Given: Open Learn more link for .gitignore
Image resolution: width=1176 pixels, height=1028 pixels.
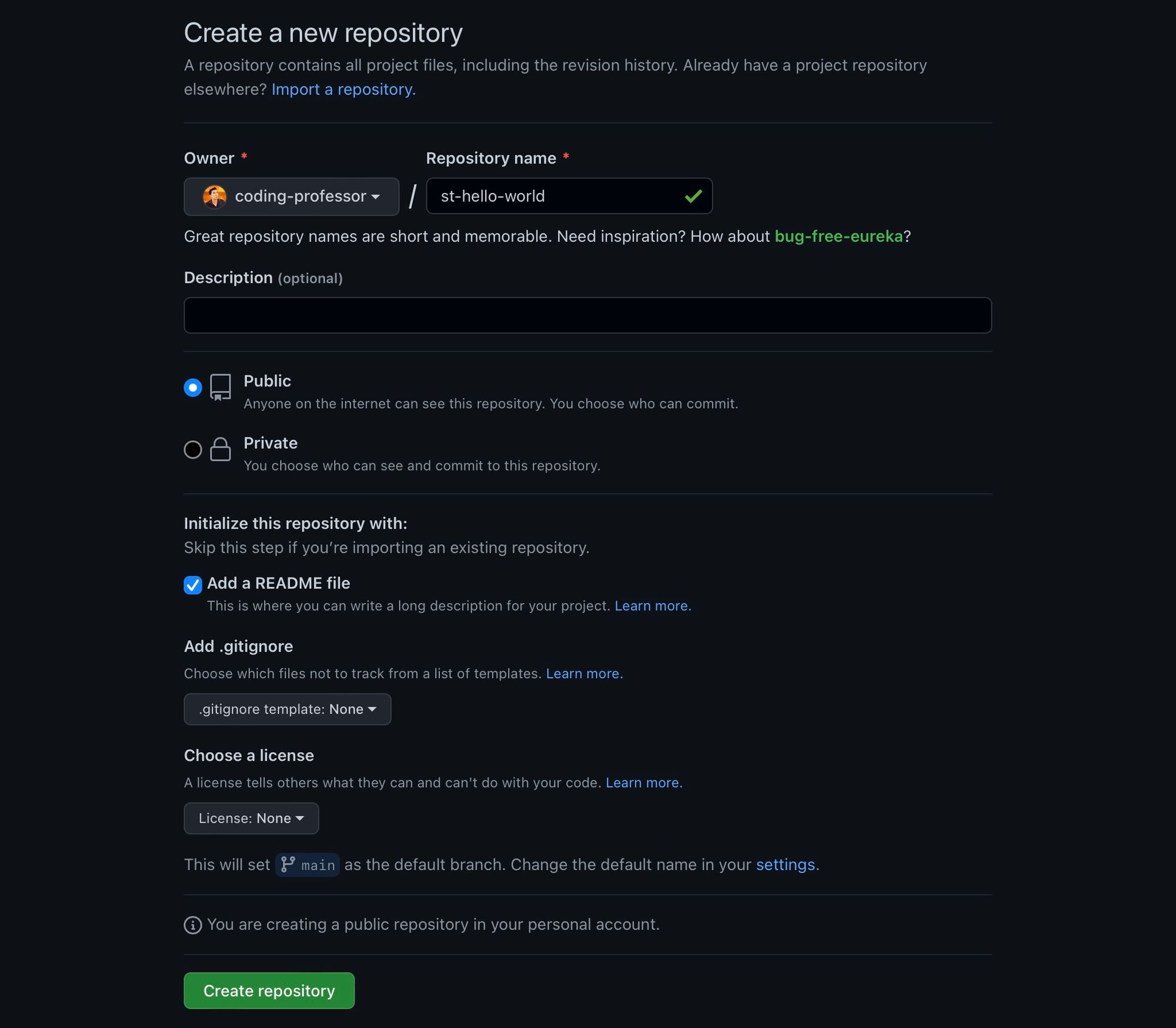Looking at the screenshot, I should (x=584, y=673).
